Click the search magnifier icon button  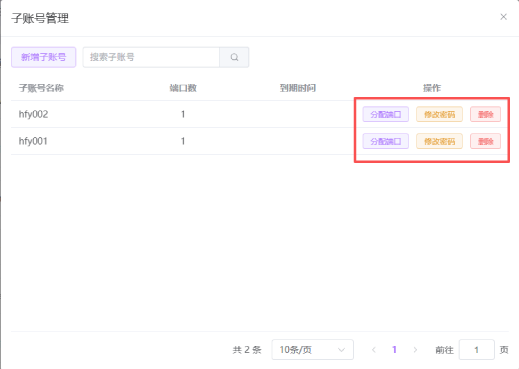coord(234,57)
